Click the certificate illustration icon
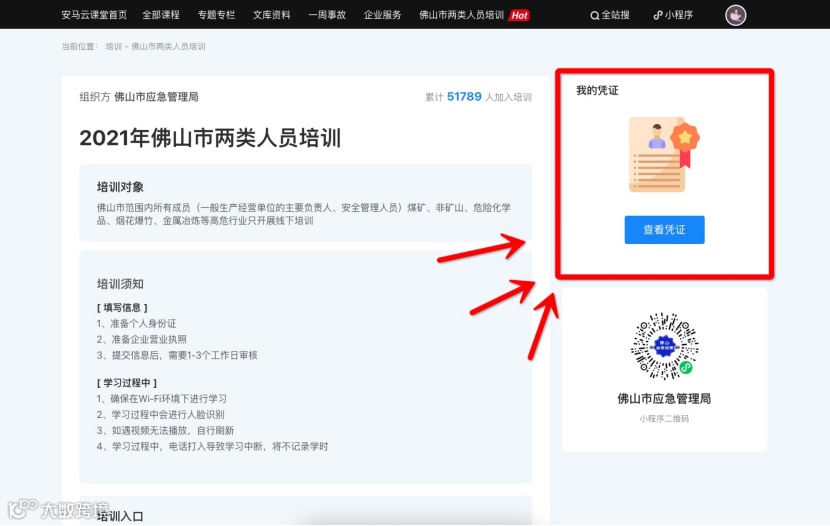Screen dimensions: 830x526 click(664, 155)
